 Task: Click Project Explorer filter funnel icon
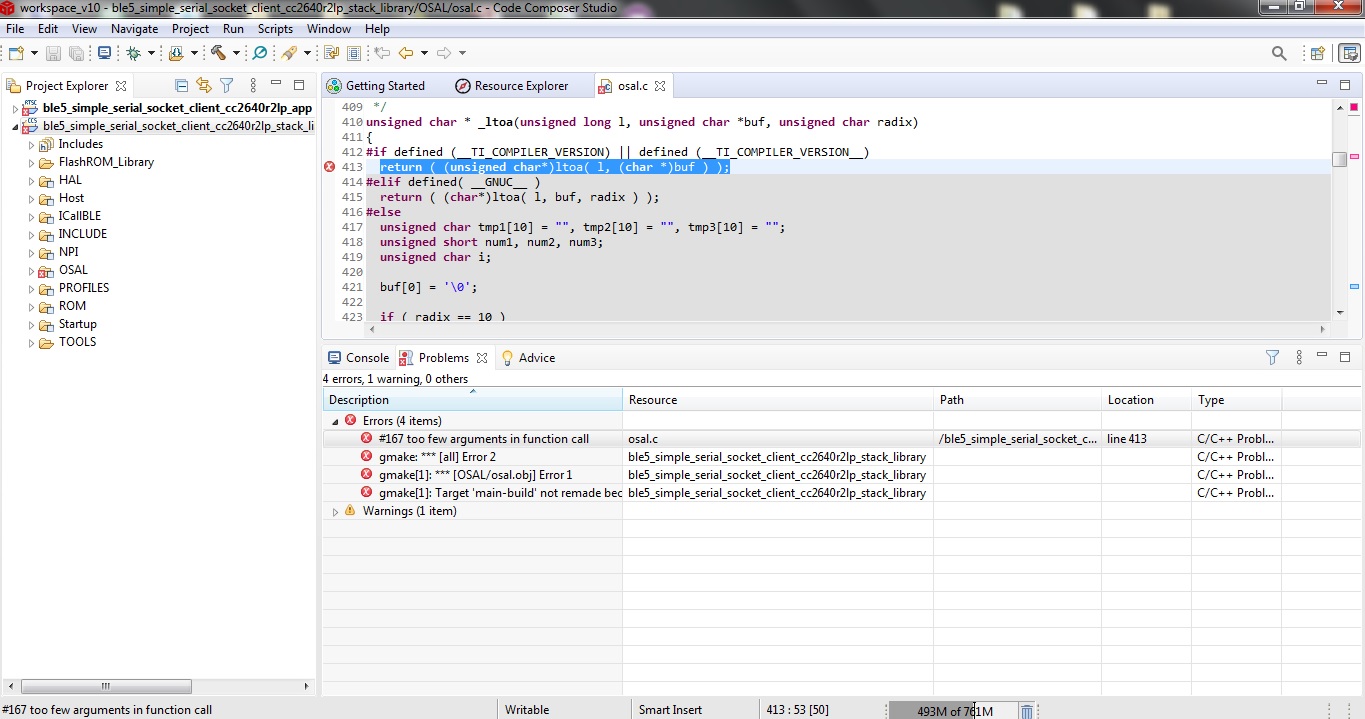coord(226,86)
